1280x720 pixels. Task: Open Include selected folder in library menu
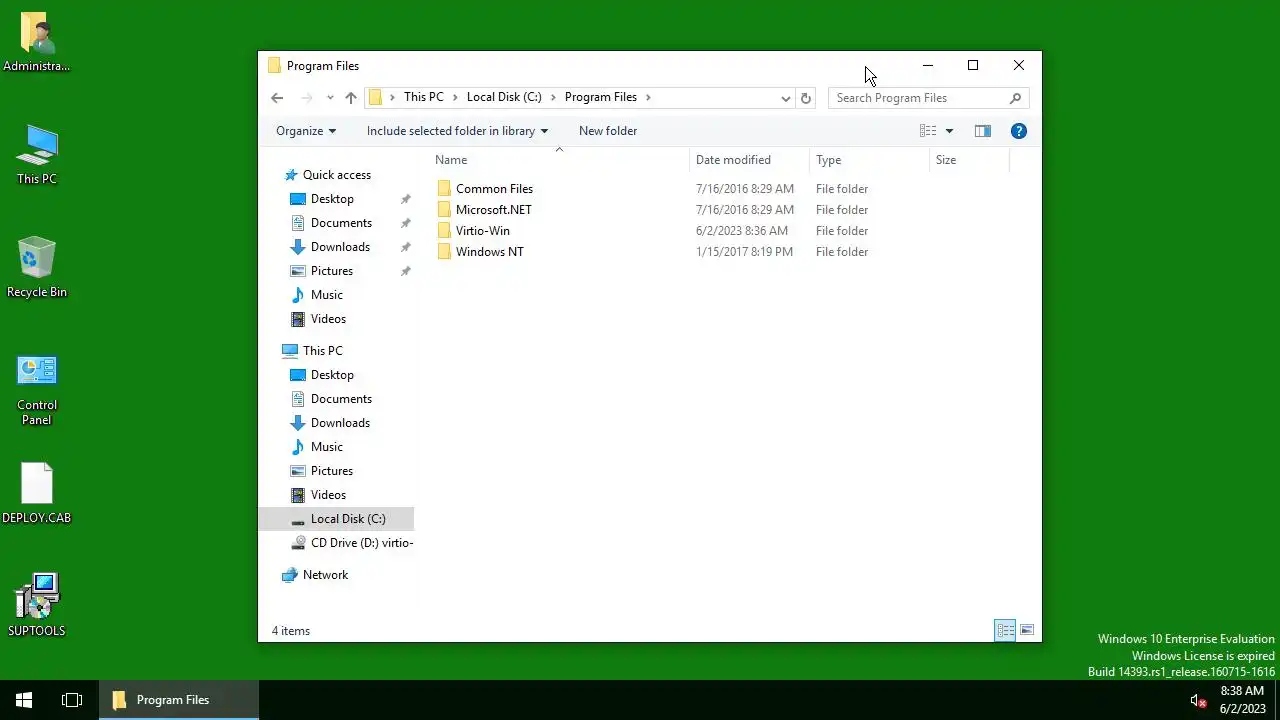[457, 131]
